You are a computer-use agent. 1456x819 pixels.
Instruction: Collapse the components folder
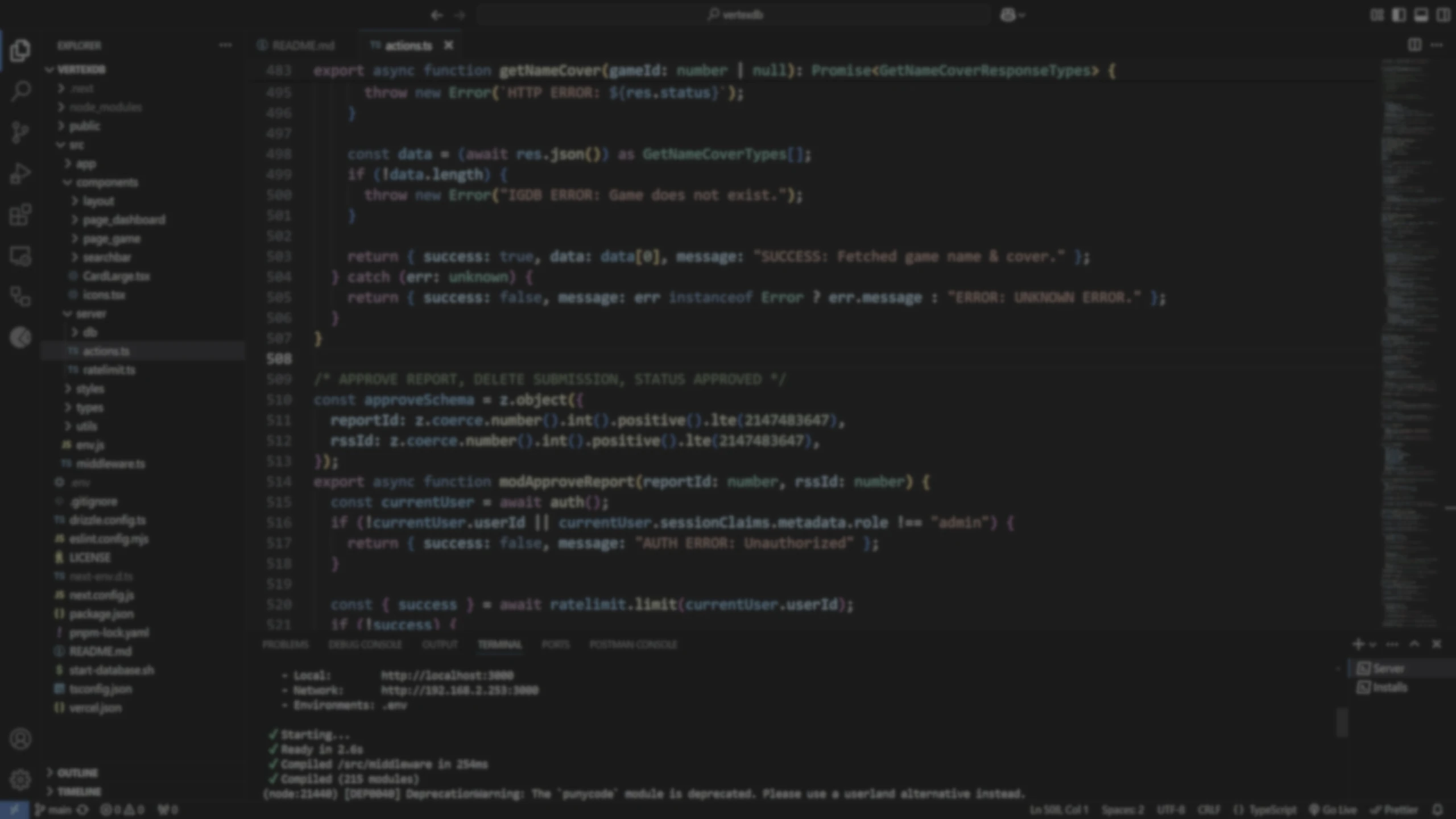pos(106,183)
